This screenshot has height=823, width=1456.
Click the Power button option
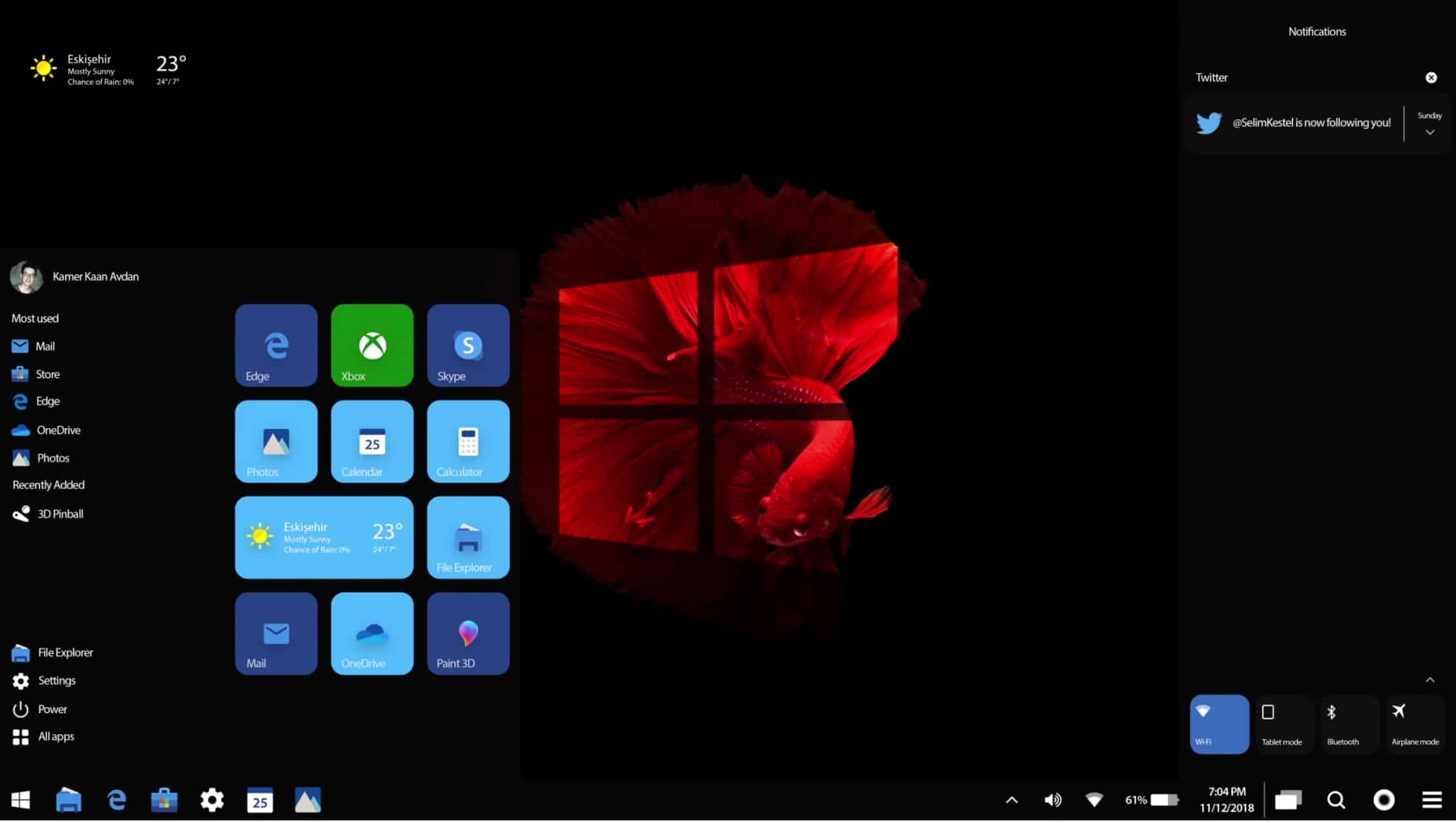click(51, 707)
